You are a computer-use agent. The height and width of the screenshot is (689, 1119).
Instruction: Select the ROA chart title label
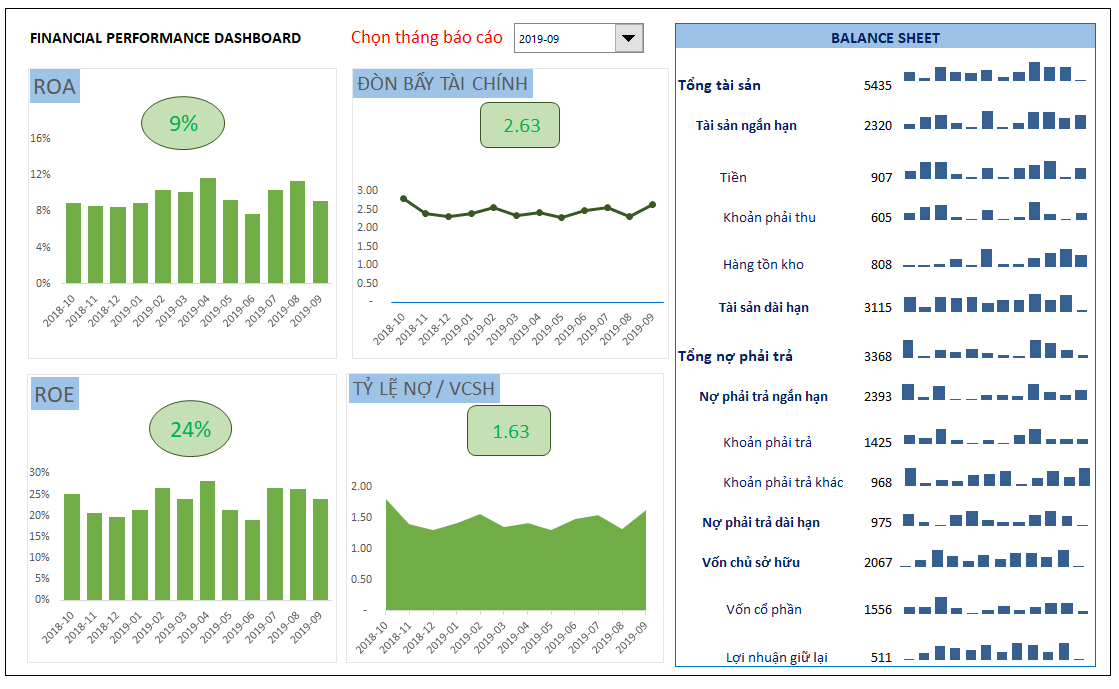point(54,87)
